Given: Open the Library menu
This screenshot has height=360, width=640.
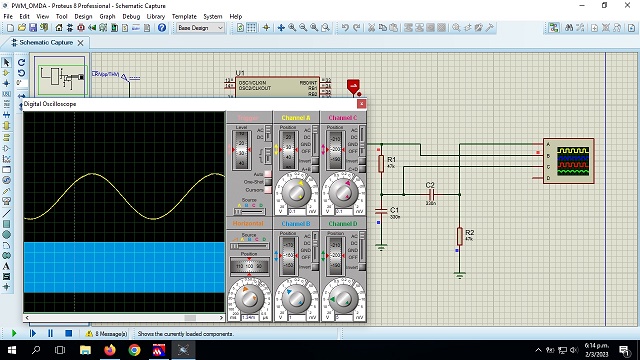Looking at the screenshot, I should [156, 16].
